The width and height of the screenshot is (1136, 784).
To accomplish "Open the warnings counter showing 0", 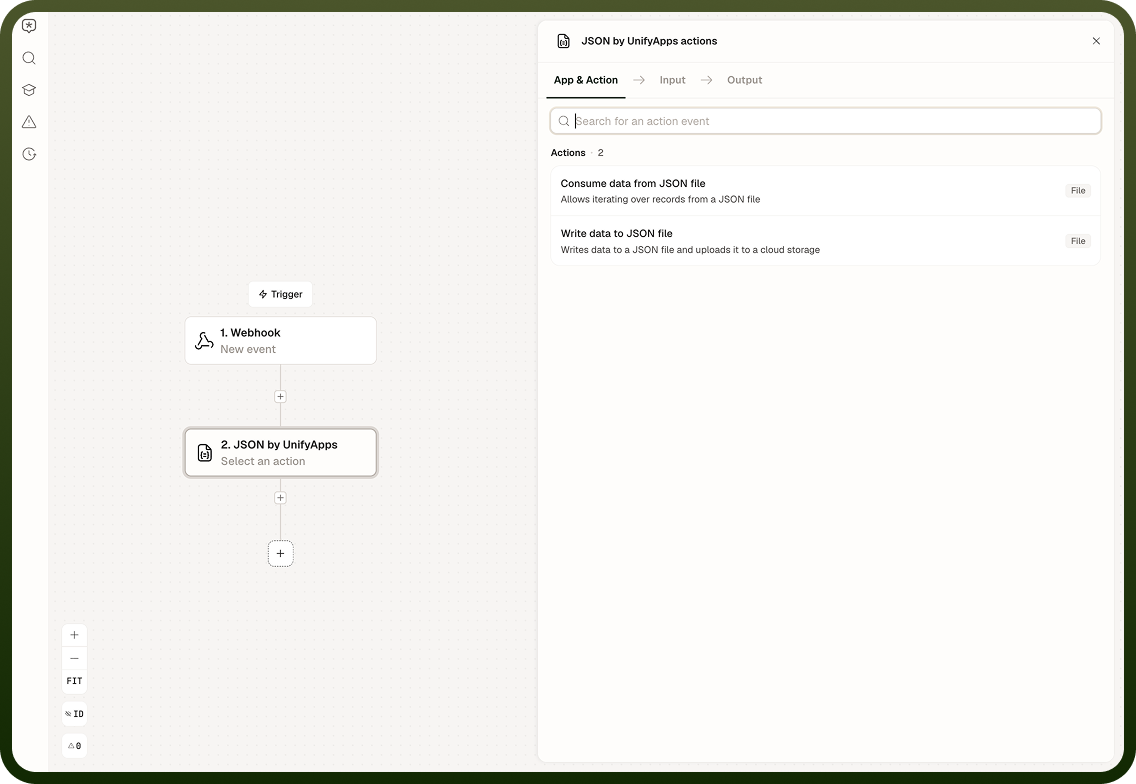I will coord(74,746).
